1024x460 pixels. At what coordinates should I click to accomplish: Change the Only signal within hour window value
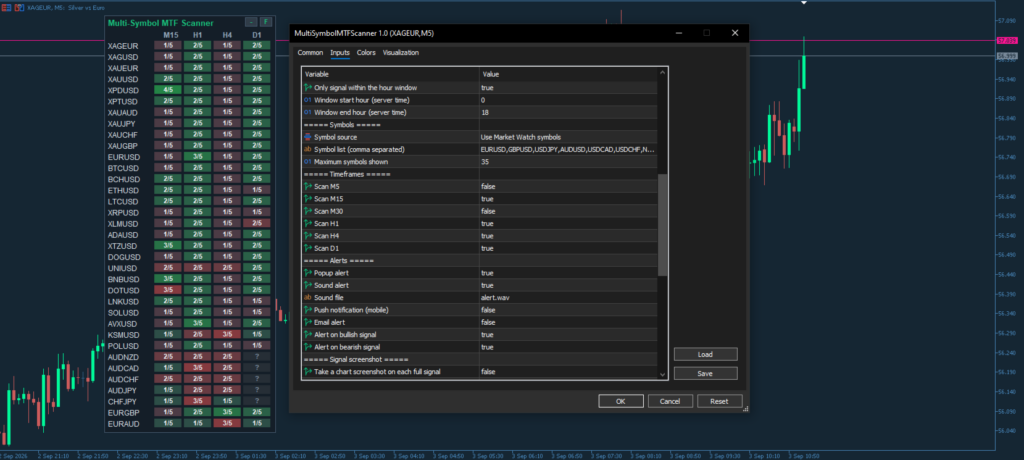pyautogui.click(x=568, y=88)
